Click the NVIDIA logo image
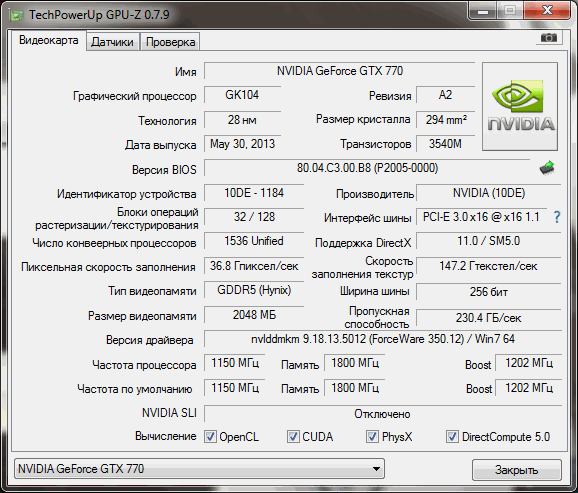Viewport: 578px width, 493px height. click(520, 107)
